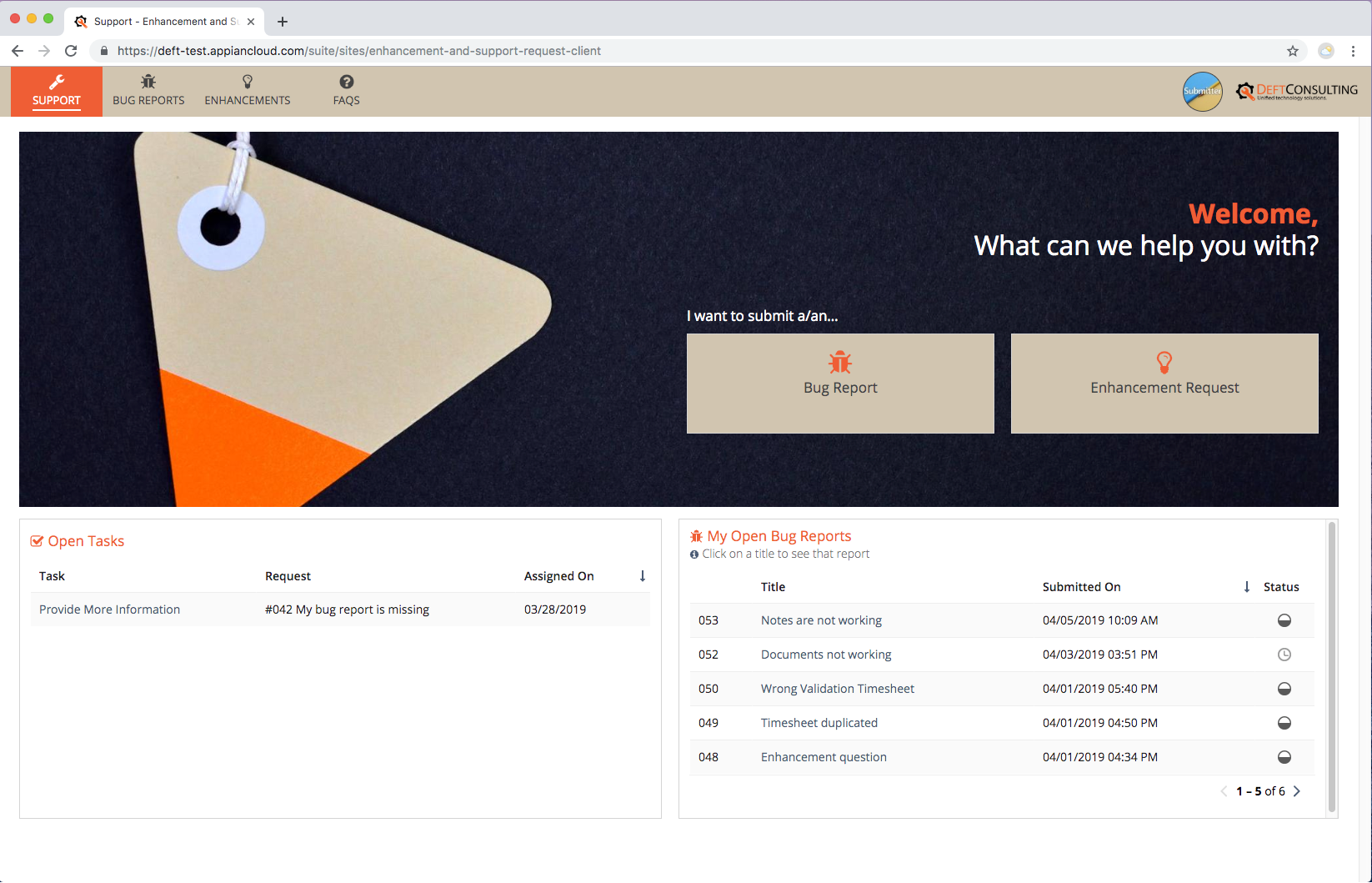
Task: Select the 03/28/2019 assigned date
Action: pyautogui.click(x=555, y=610)
